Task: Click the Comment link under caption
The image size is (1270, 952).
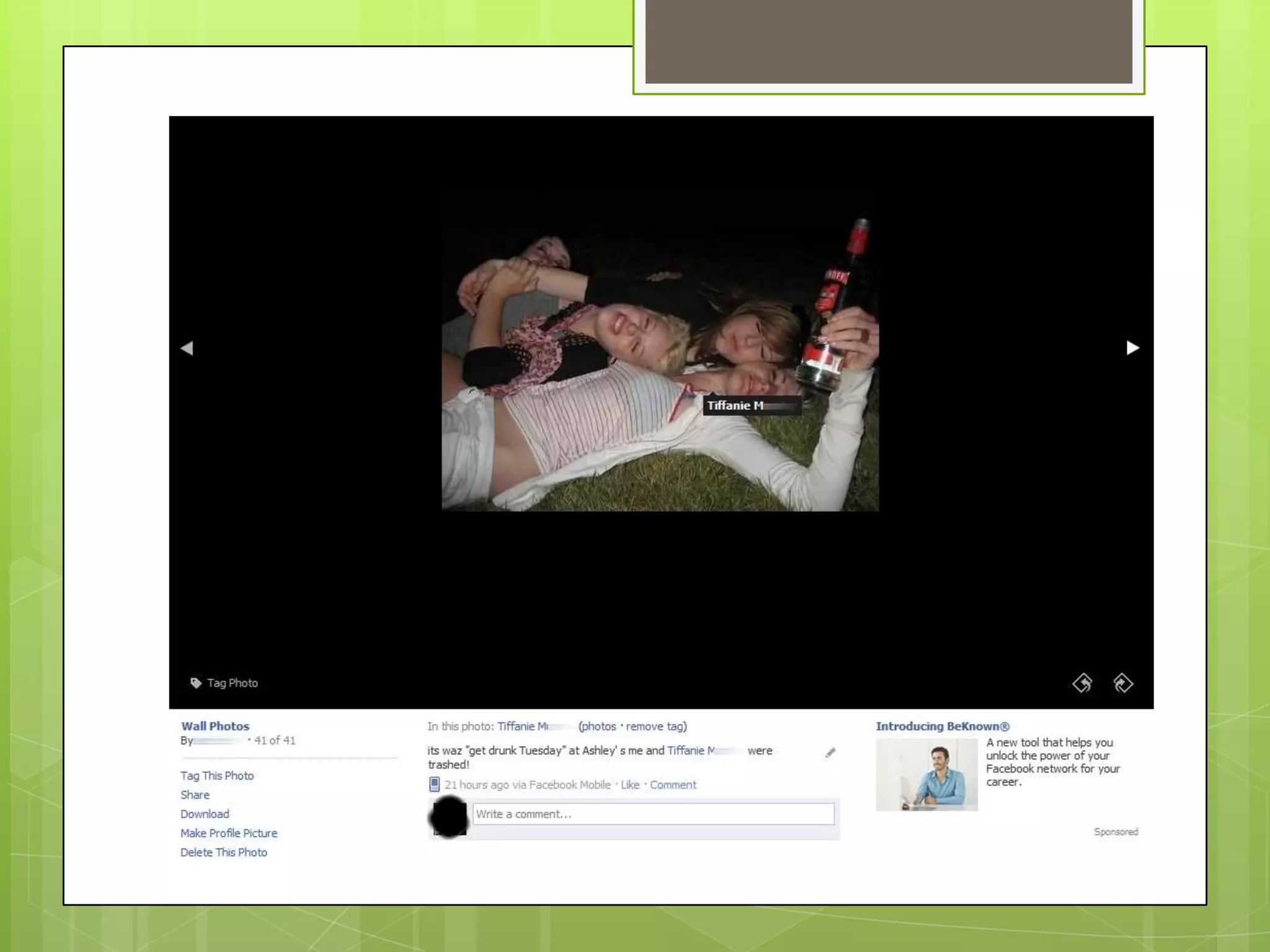Action: [x=673, y=785]
